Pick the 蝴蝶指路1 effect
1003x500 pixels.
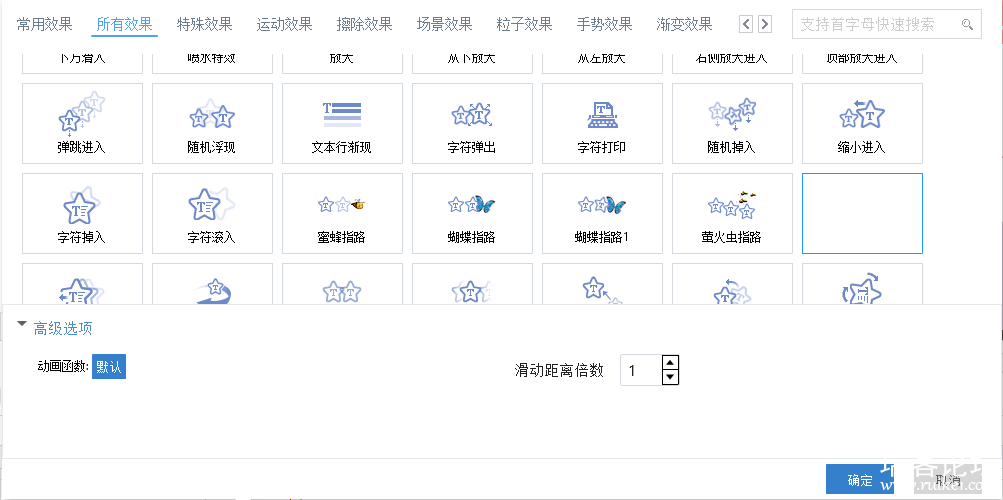click(x=603, y=214)
